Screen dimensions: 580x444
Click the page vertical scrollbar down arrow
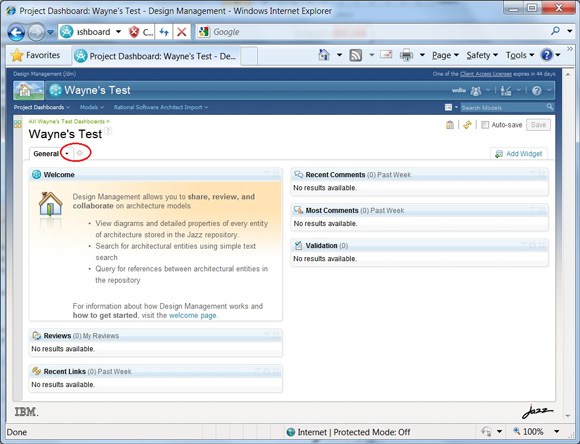[x=568, y=416]
